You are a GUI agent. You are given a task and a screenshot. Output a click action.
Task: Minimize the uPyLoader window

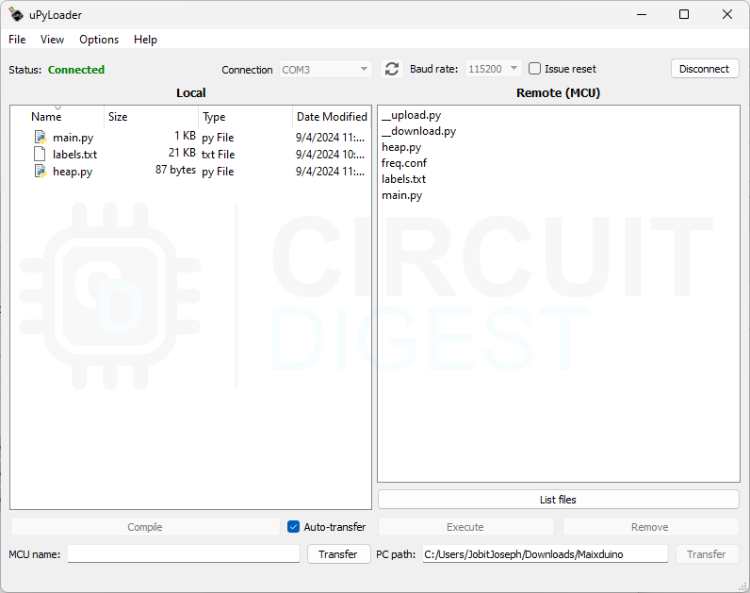pyautogui.click(x=642, y=14)
